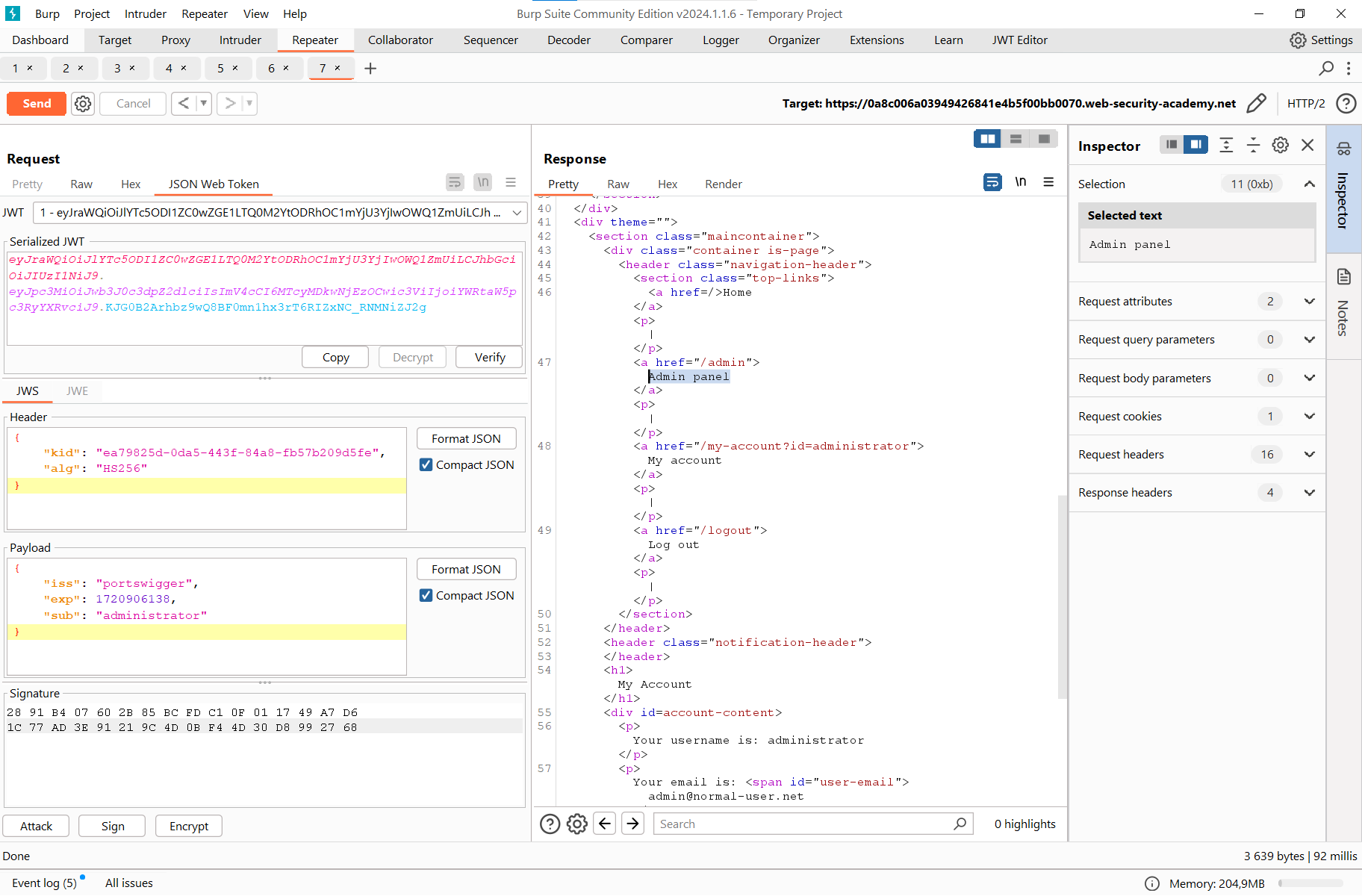This screenshot has width=1362, height=896.
Task: Open response panel hamburger menu
Action: click(x=1048, y=182)
